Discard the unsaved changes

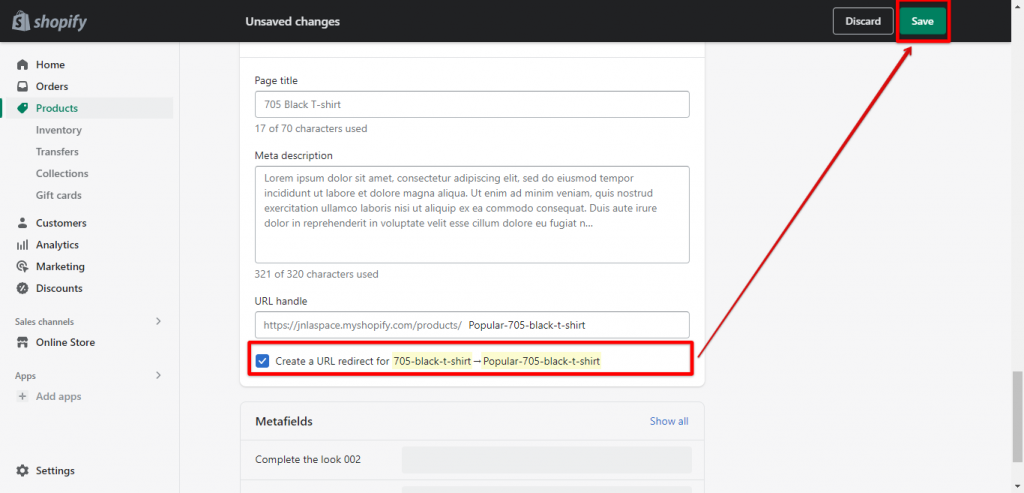pyautogui.click(x=862, y=21)
